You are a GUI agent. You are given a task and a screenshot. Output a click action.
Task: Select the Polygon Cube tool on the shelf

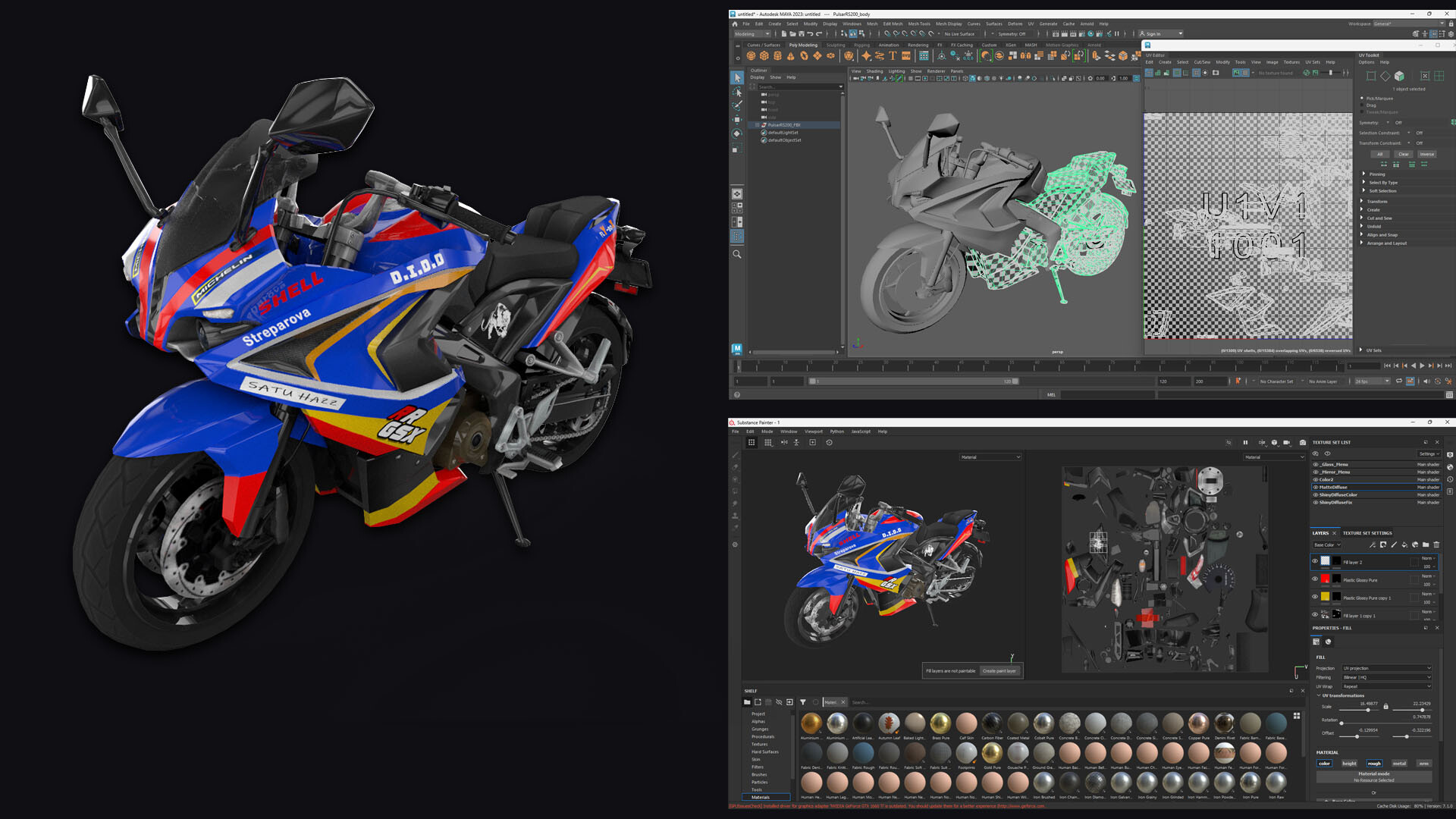764,56
